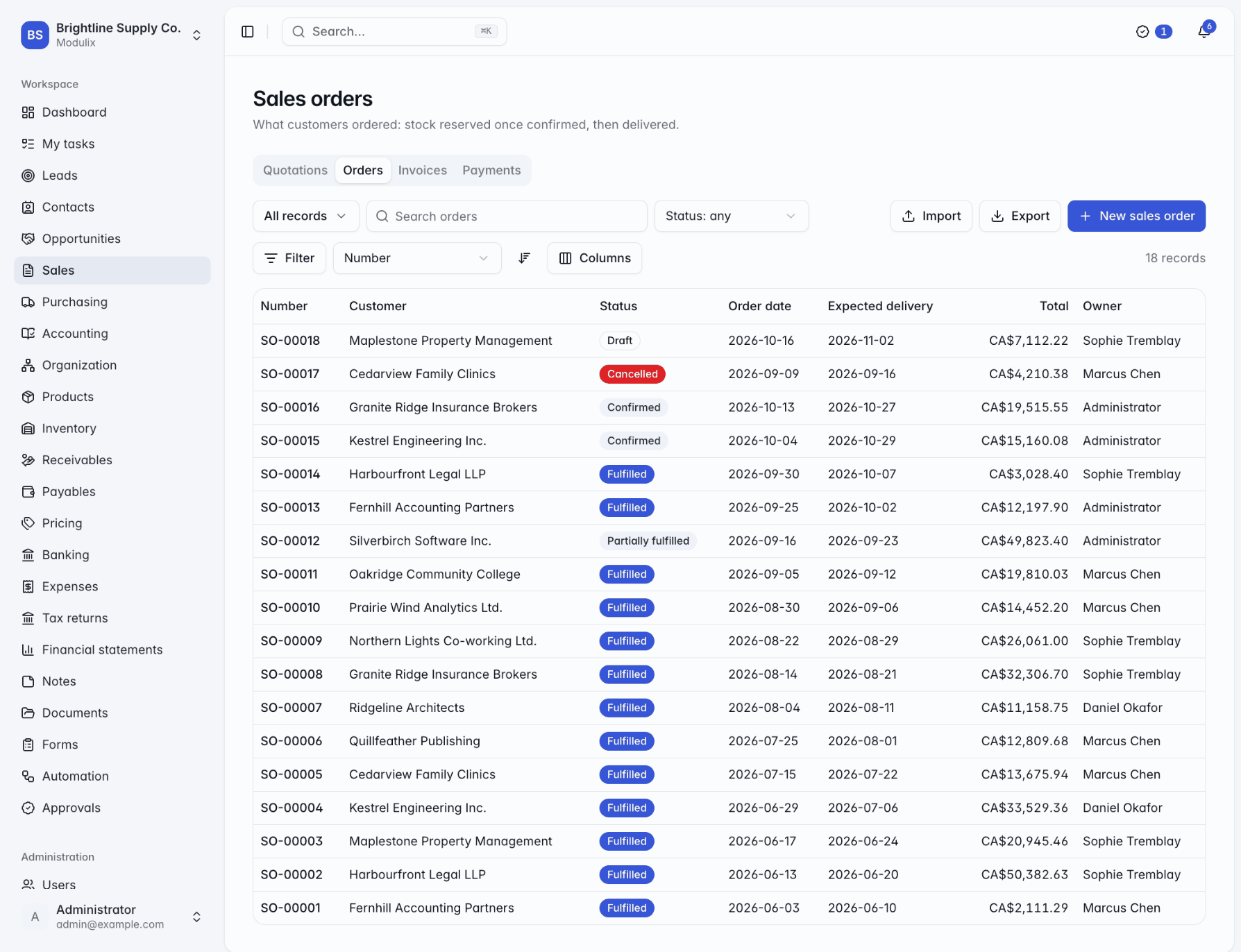1241x952 pixels.
Task: Focus the Search orders field
Action: pos(507,216)
